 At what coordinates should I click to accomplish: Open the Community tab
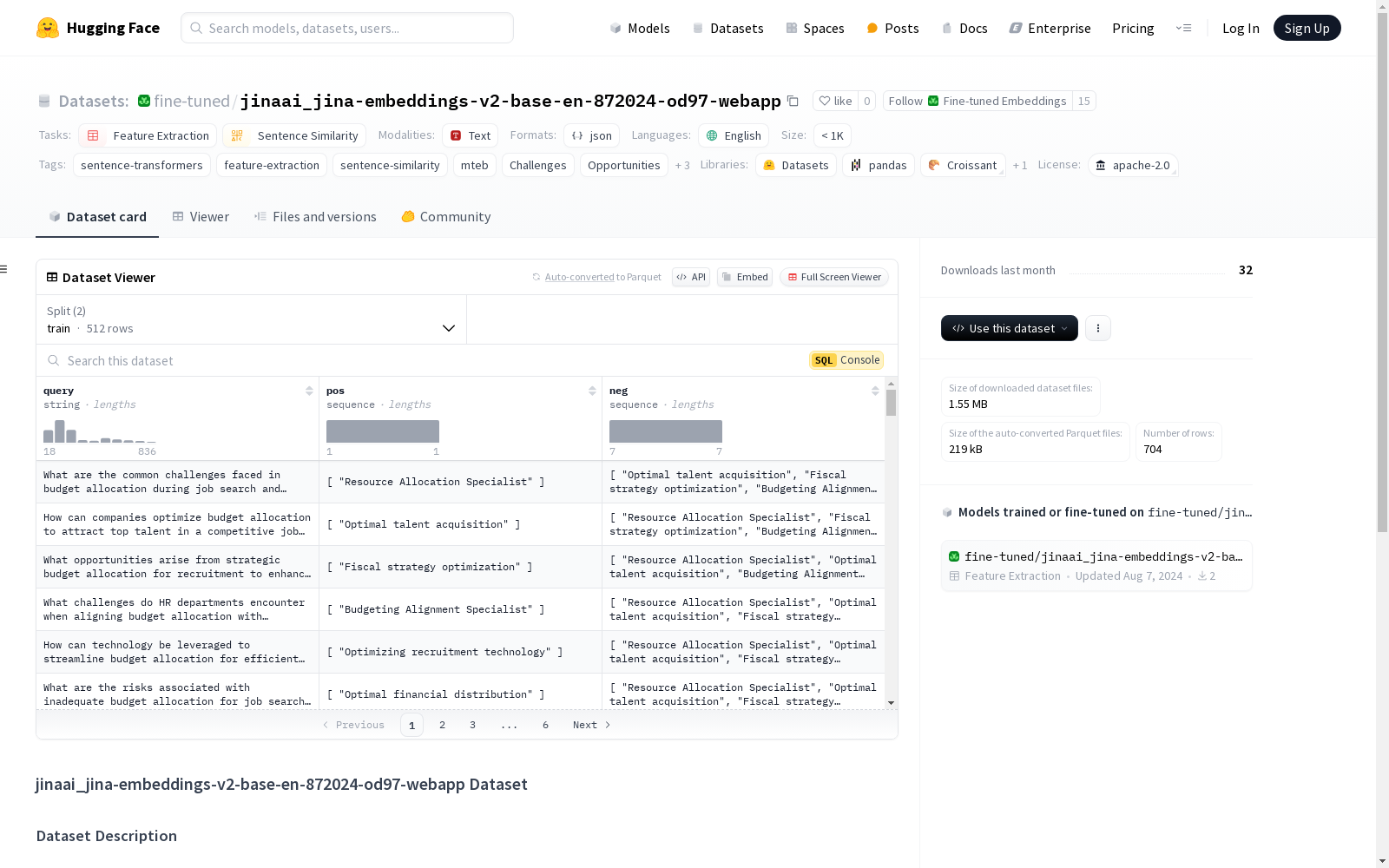pyautogui.click(x=446, y=217)
